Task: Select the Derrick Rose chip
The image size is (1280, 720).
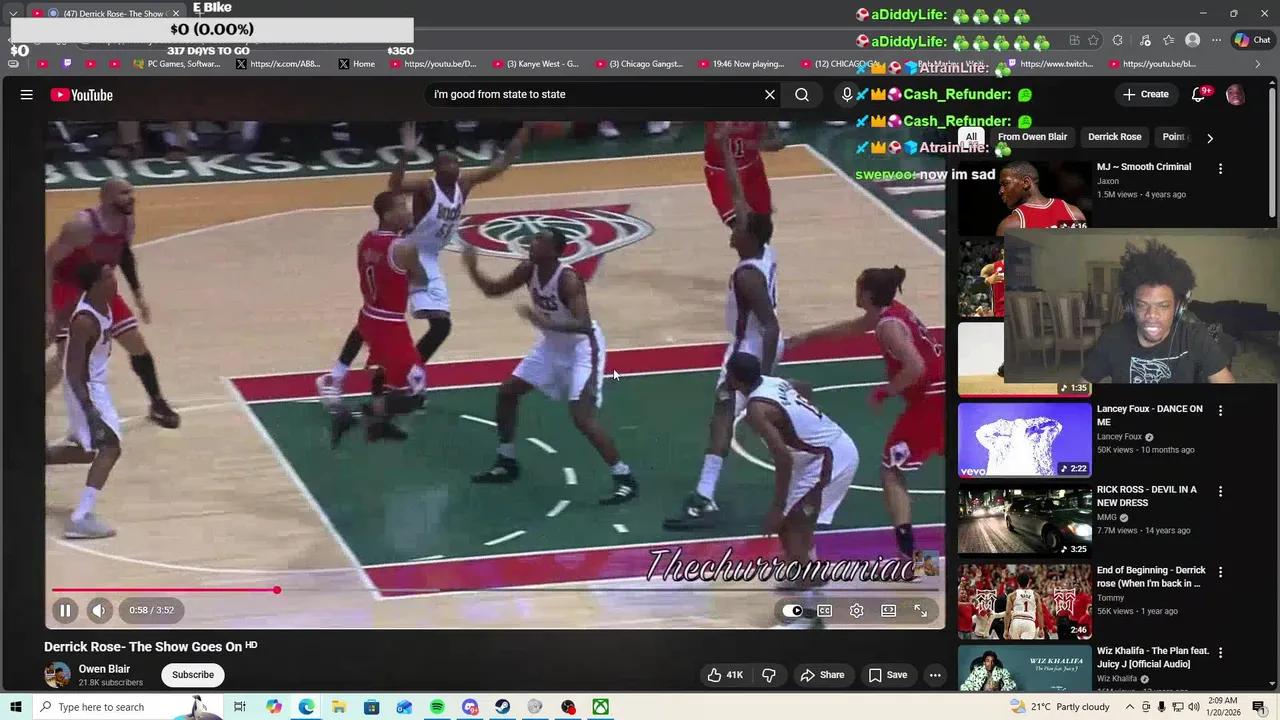Action: pos(1114,137)
